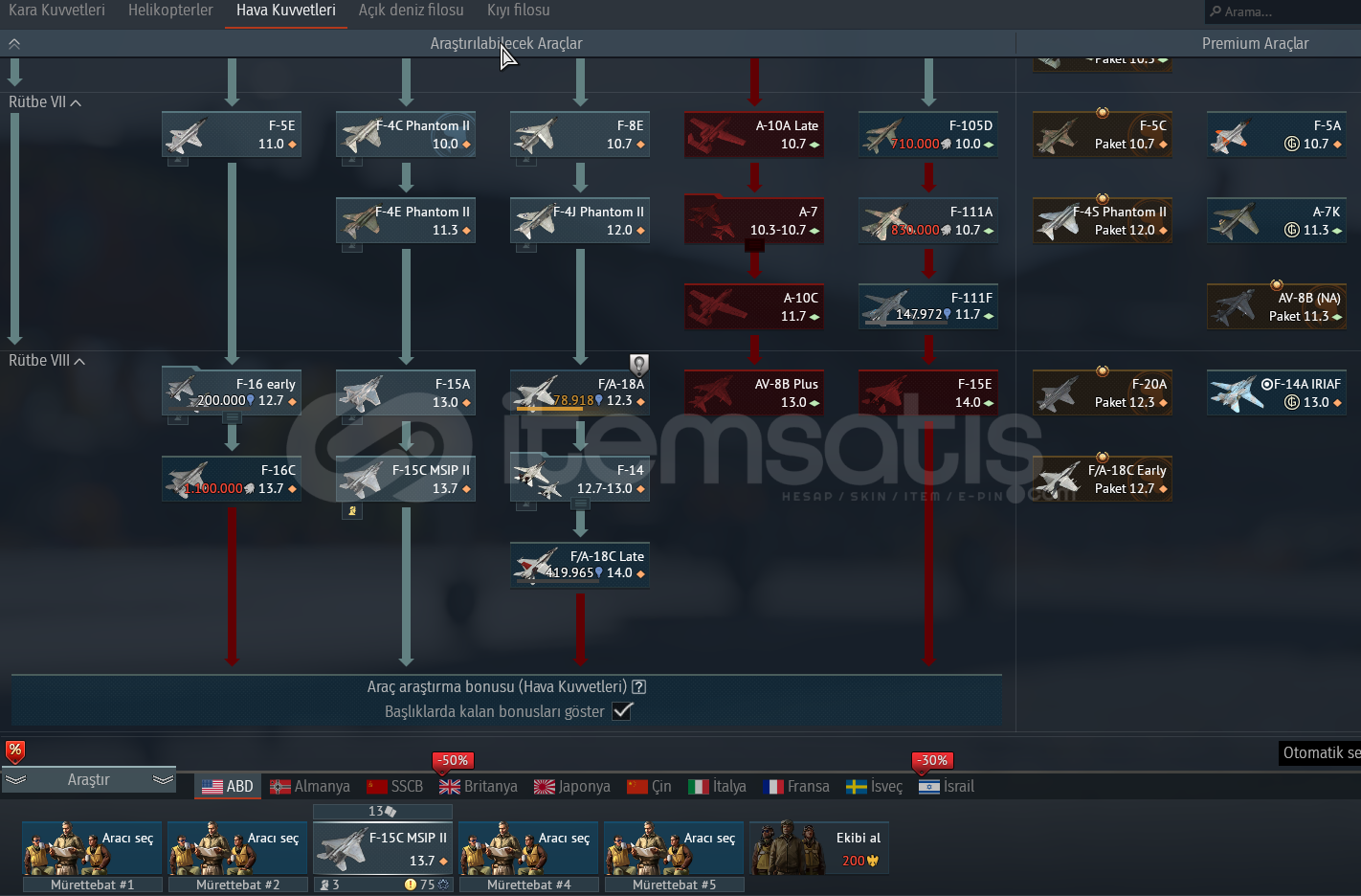This screenshot has height=896, width=1361.
Task: Collapse Rütbe VII rank section
Action: click(44, 102)
